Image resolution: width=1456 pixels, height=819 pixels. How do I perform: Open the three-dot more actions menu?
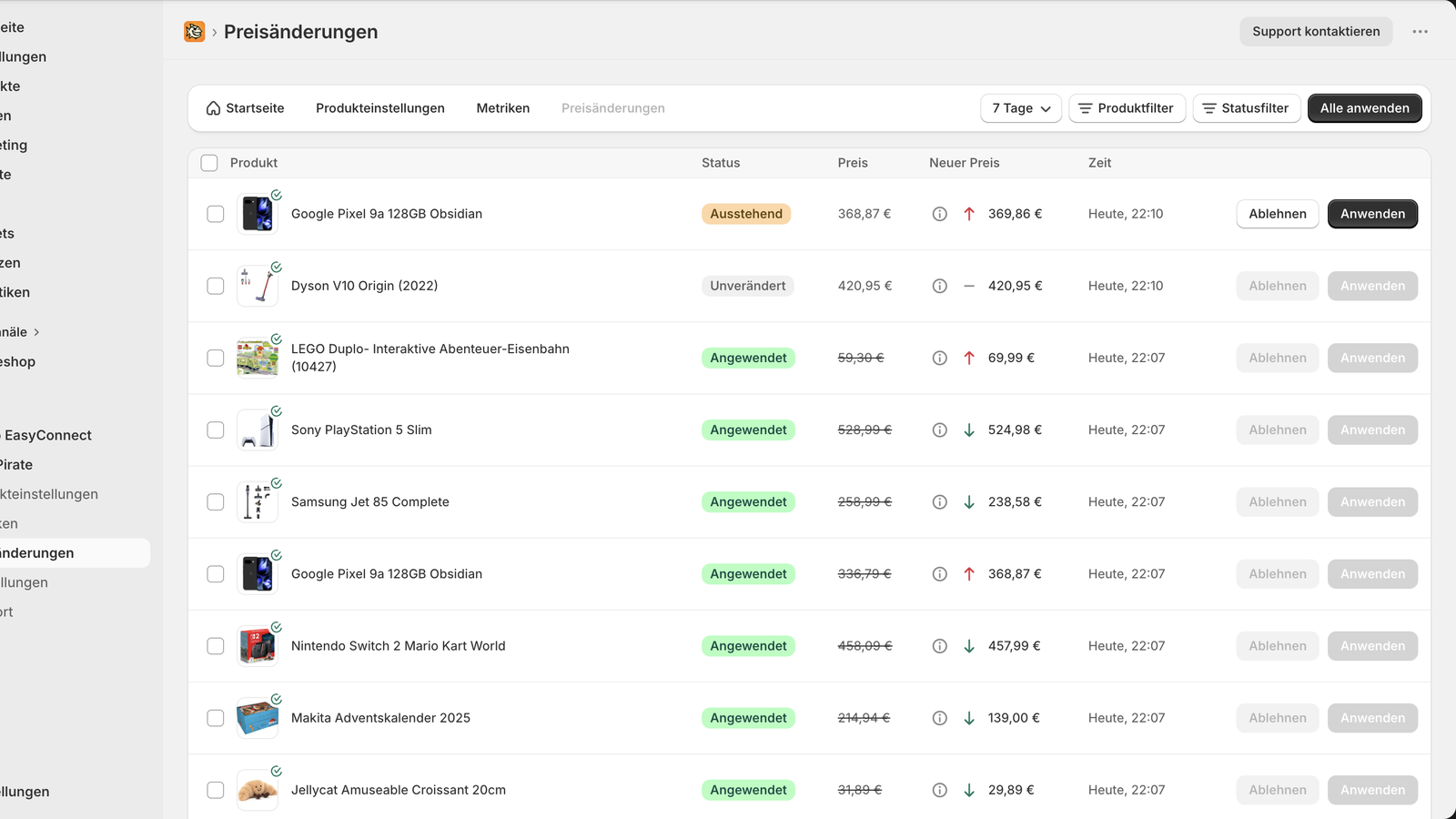[1420, 32]
